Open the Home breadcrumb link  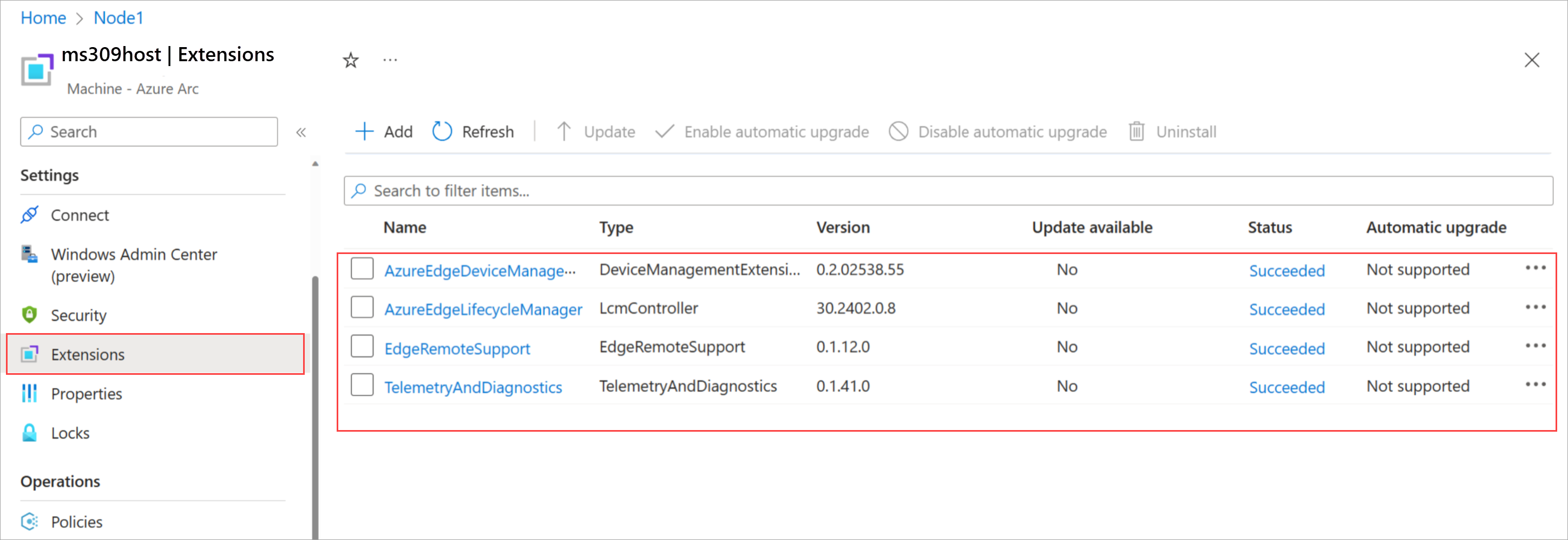43,18
